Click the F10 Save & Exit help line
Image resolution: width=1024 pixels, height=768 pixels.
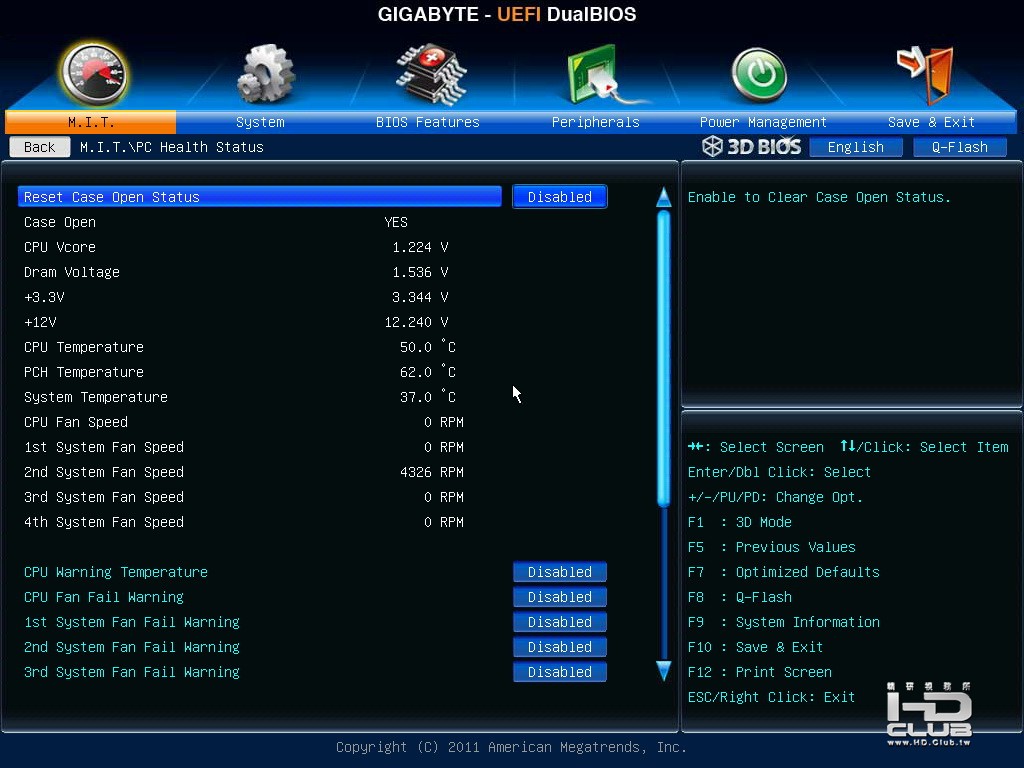click(x=755, y=647)
